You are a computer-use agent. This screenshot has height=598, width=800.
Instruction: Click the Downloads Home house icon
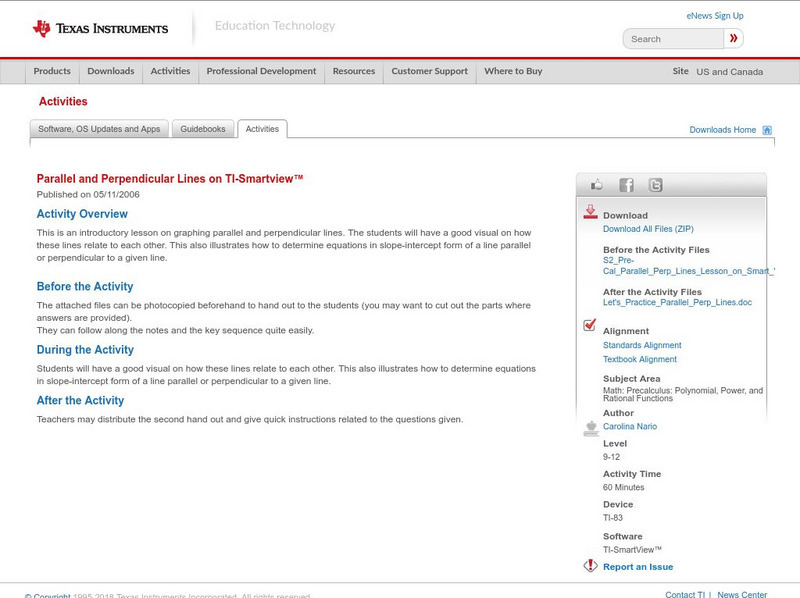click(767, 130)
